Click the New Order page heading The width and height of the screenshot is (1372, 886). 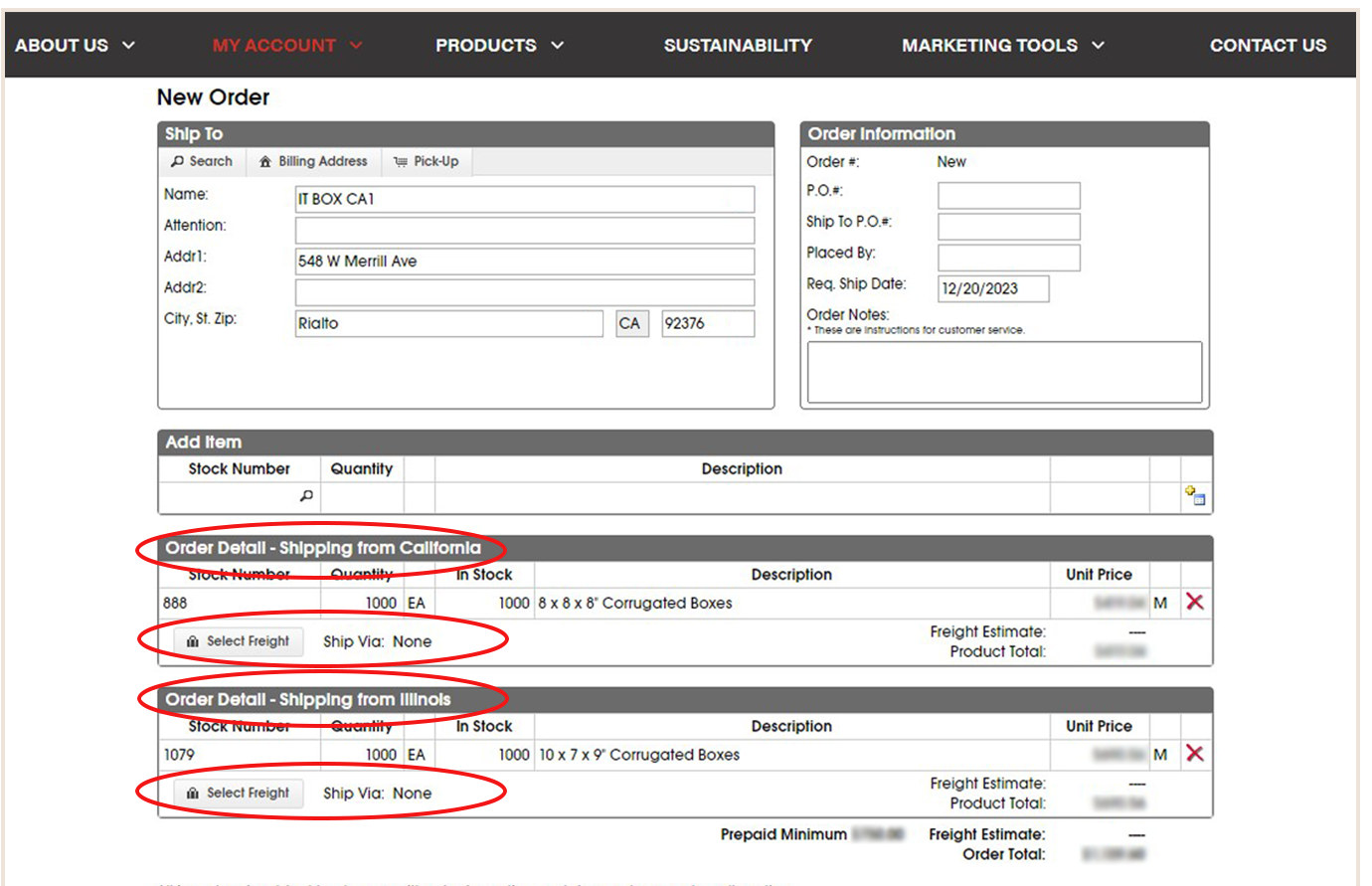(x=213, y=97)
